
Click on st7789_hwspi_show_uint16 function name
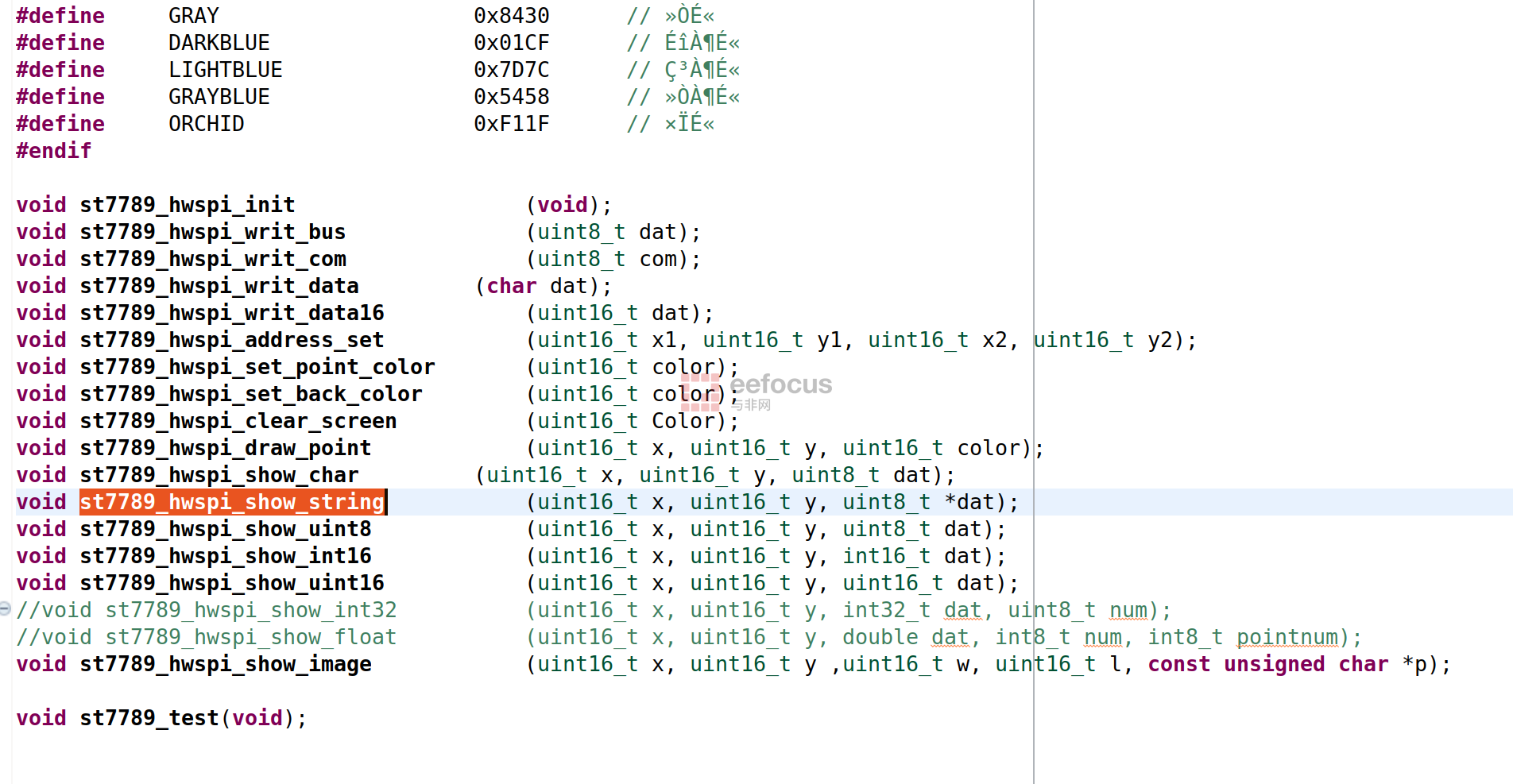[x=232, y=583]
